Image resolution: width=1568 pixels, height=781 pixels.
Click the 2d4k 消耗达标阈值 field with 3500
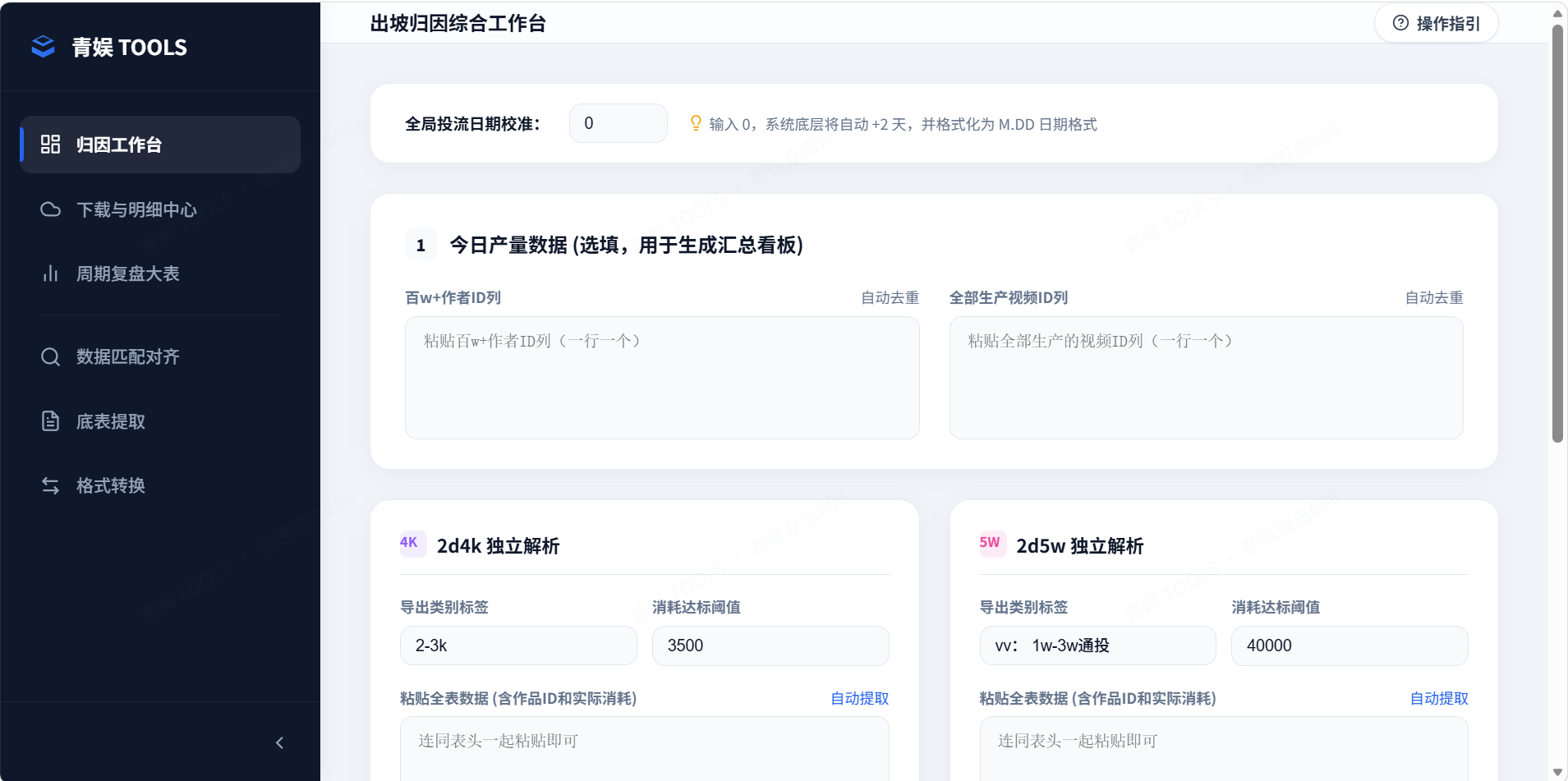tap(770, 645)
